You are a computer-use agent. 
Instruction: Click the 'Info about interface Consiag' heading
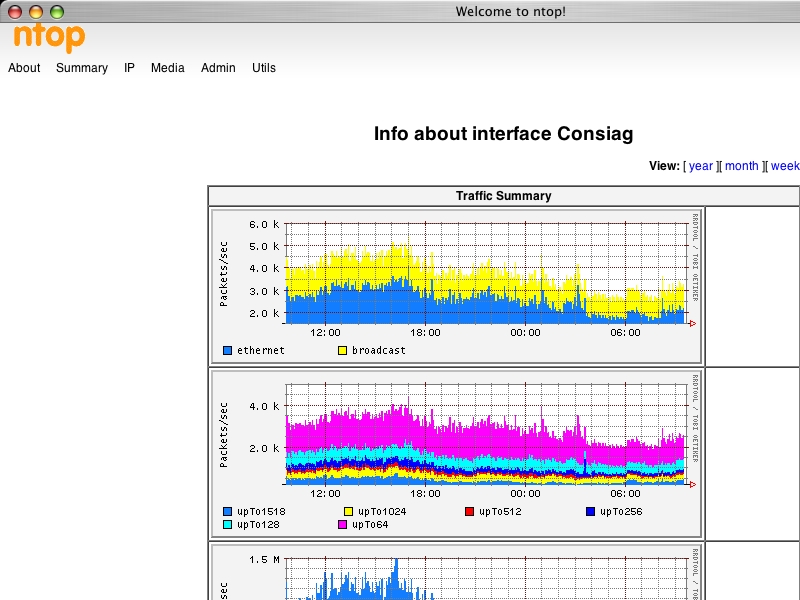[x=504, y=134]
